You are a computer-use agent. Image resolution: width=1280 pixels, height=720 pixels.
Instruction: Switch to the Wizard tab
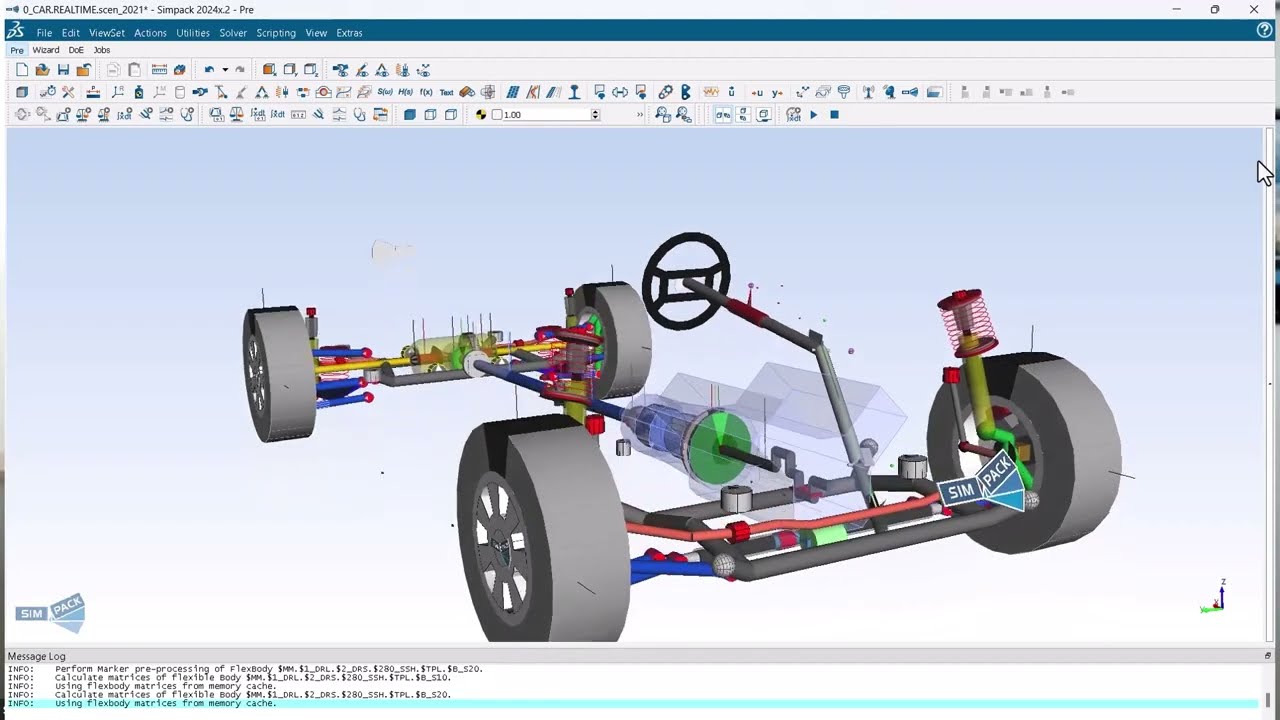click(46, 50)
